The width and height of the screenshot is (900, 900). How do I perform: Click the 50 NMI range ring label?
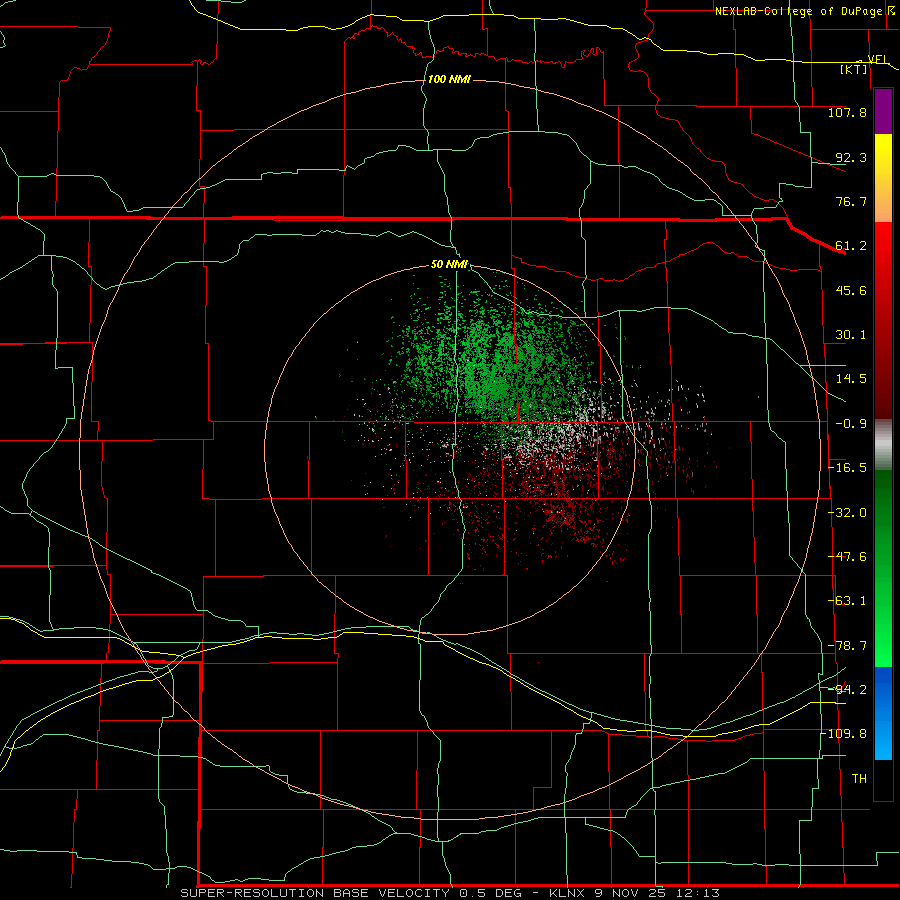[449, 265]
